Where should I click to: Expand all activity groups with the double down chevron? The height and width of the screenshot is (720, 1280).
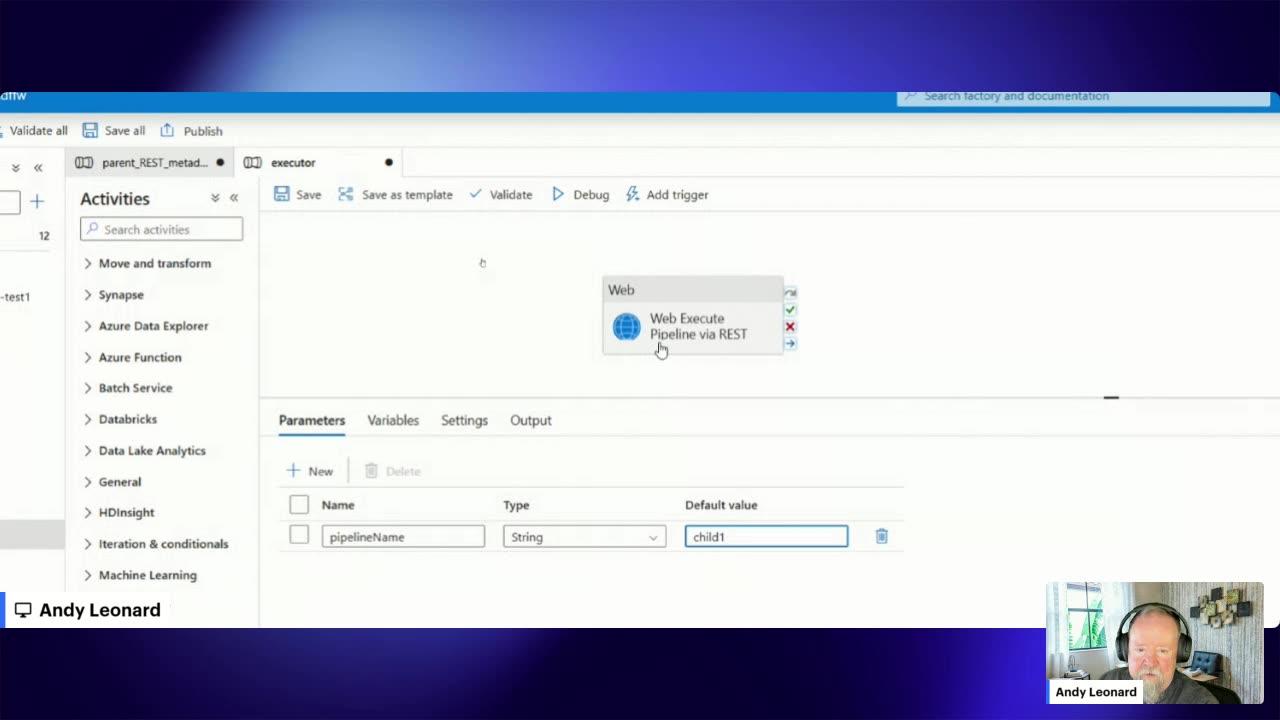pyautogui.click(x=215, y=198)
